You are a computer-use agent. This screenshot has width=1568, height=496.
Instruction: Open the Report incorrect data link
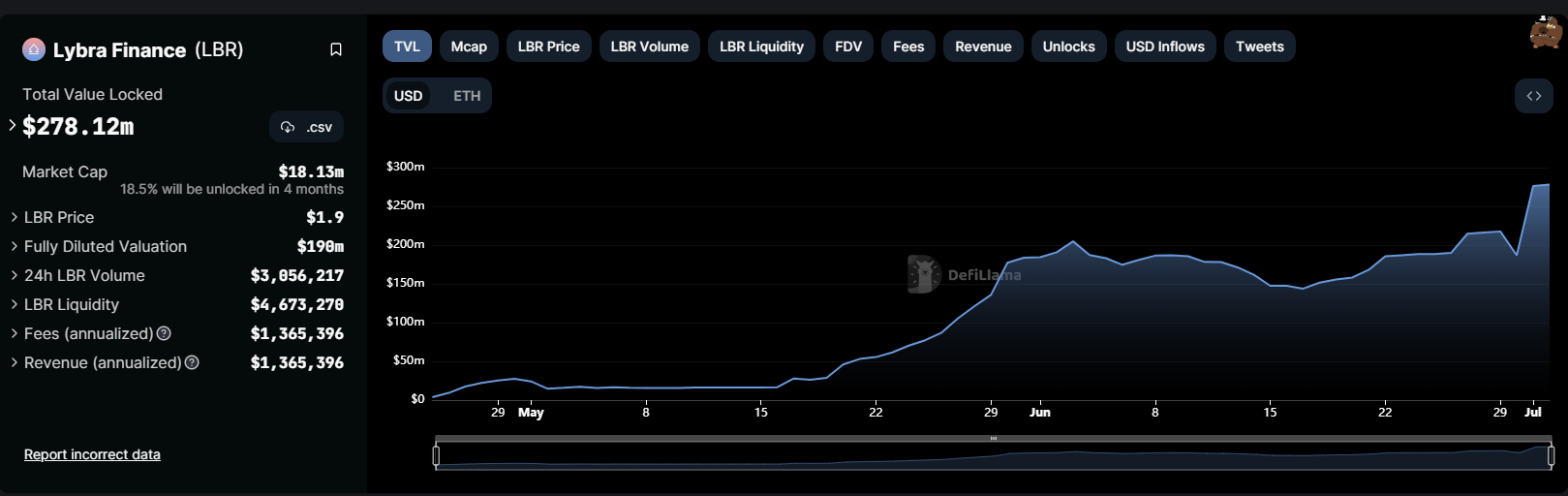click(x=92, y=454)
